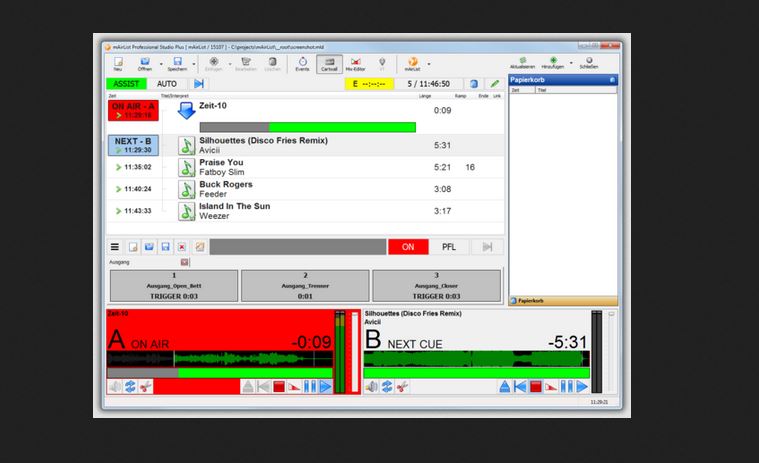Select the Papierkorb tab at bottom
The width and height of the screenshot is (759, 463).
pyautogui.click(x=563, y=300)
